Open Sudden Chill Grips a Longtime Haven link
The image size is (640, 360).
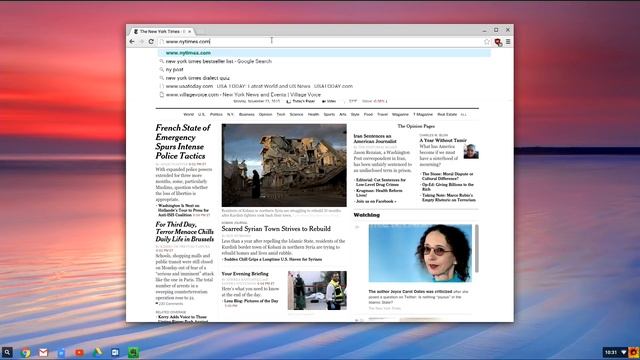click(273, 260)
